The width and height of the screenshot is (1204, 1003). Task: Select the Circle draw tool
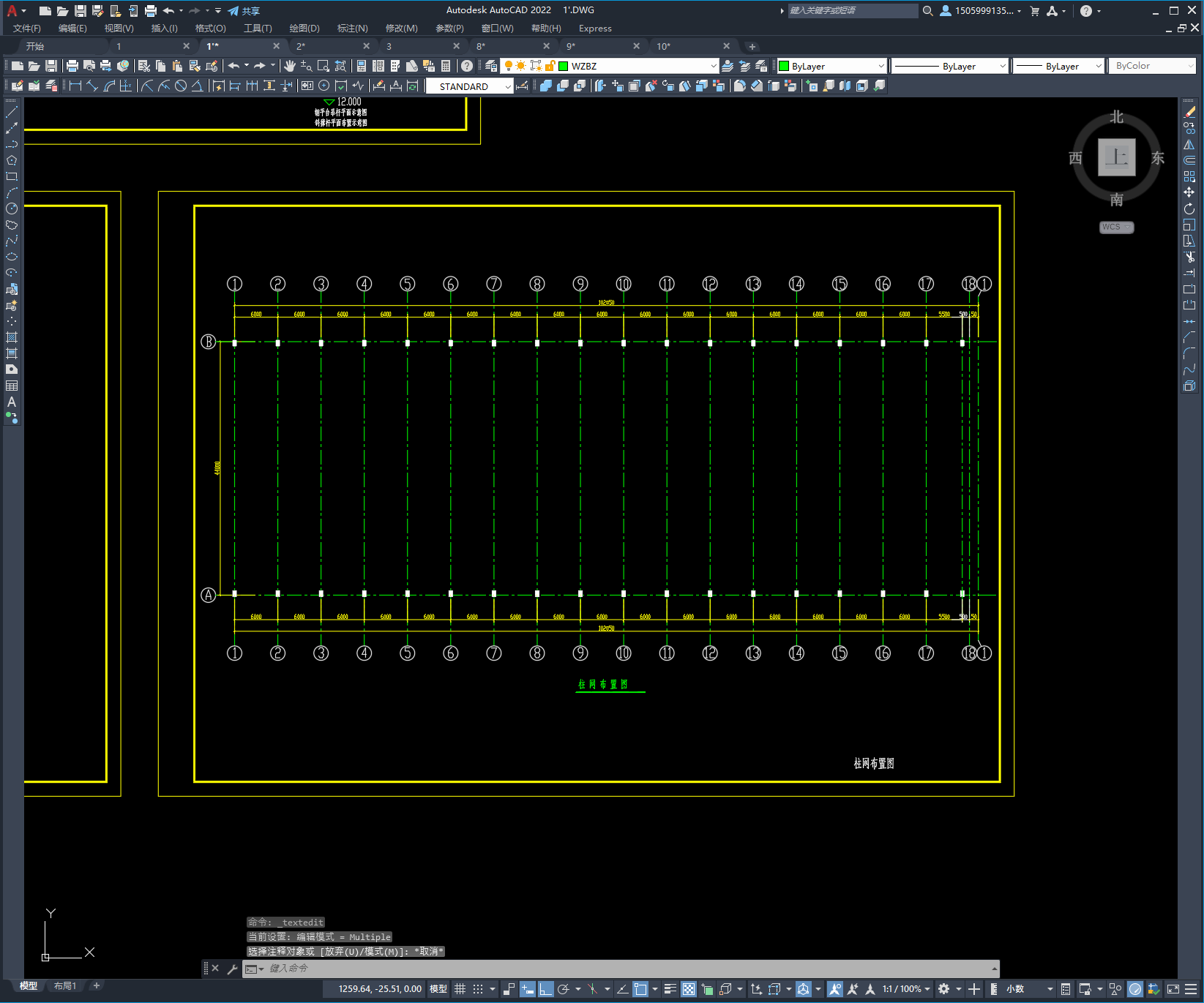12,209
